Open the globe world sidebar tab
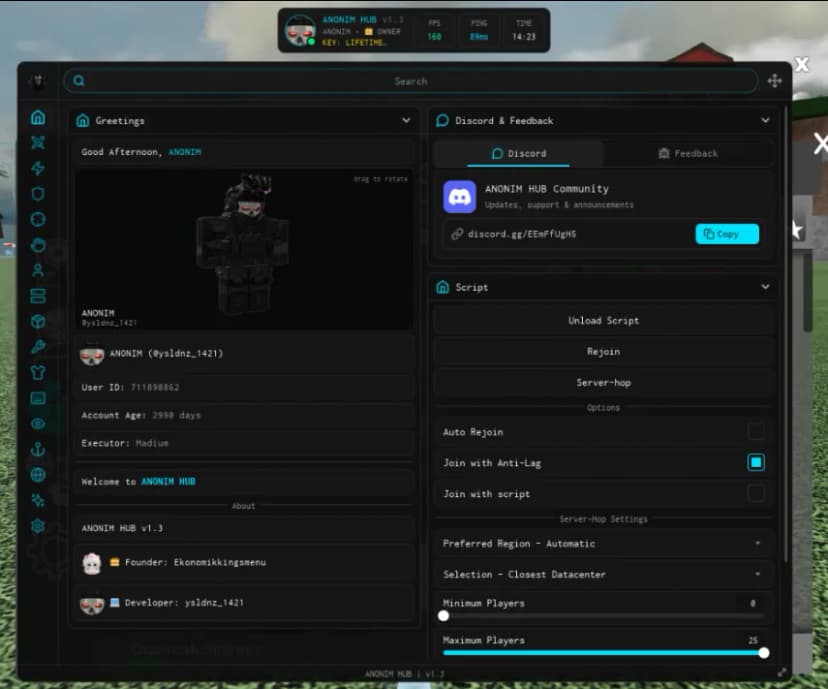The height and width of the screenshot is (689, 828). (x=38, y=475)
